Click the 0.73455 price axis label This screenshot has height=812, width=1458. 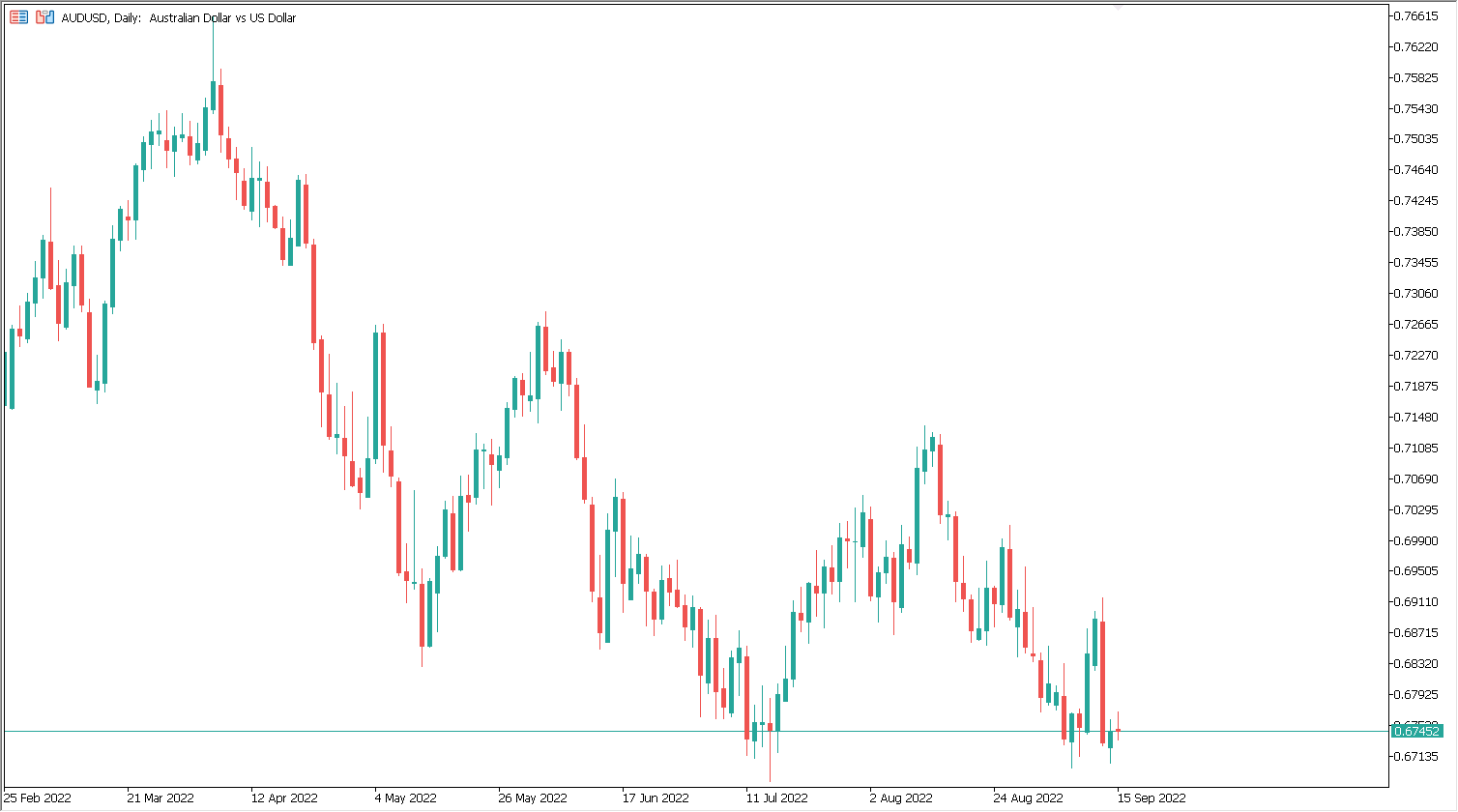pos(1417,263)
